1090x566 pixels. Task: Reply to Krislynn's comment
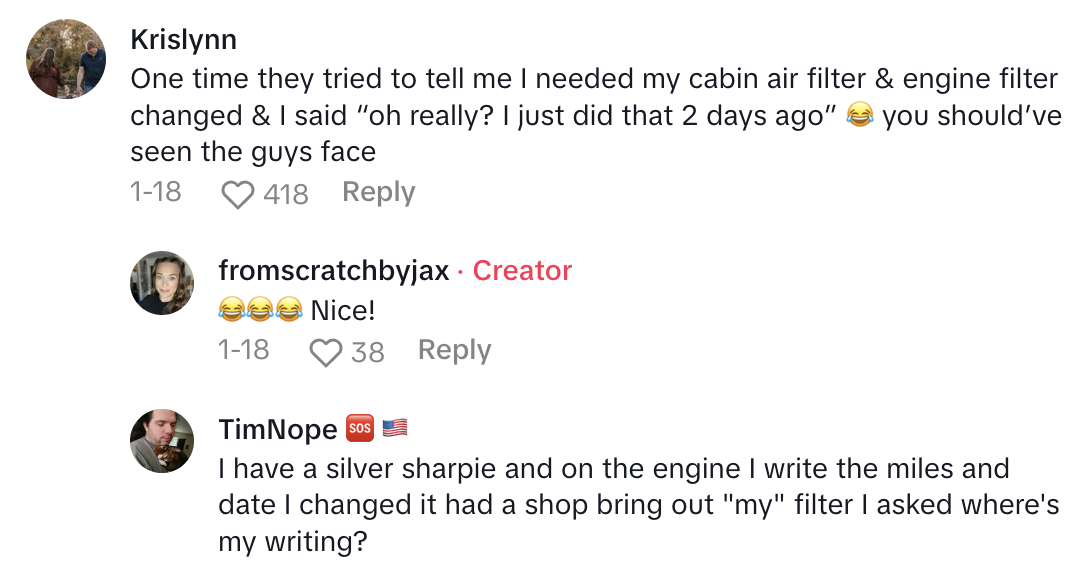click(x=378, y=192)
